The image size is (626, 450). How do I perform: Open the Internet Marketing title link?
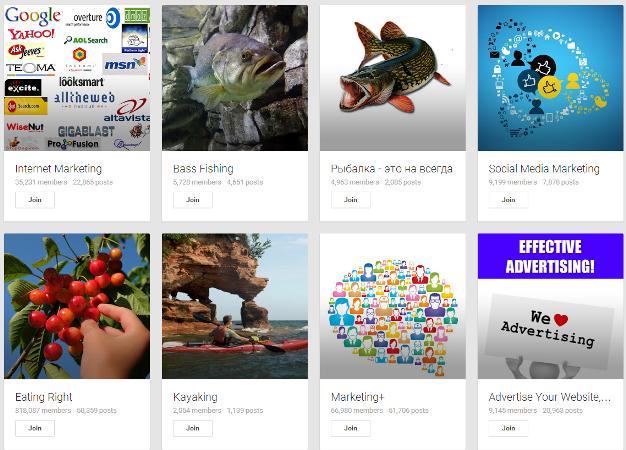click(x=58, y=169)
